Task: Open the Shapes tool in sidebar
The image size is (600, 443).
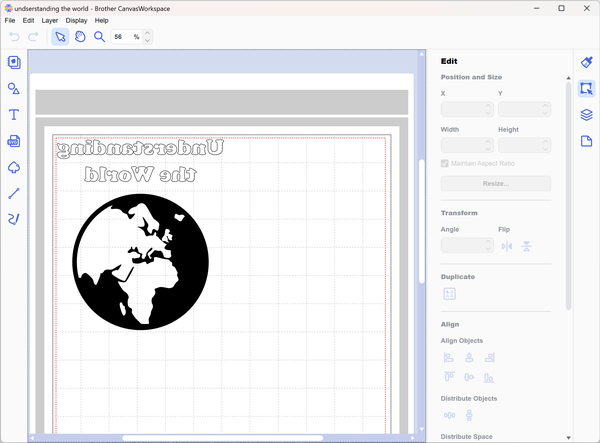Action: [14, 89]
